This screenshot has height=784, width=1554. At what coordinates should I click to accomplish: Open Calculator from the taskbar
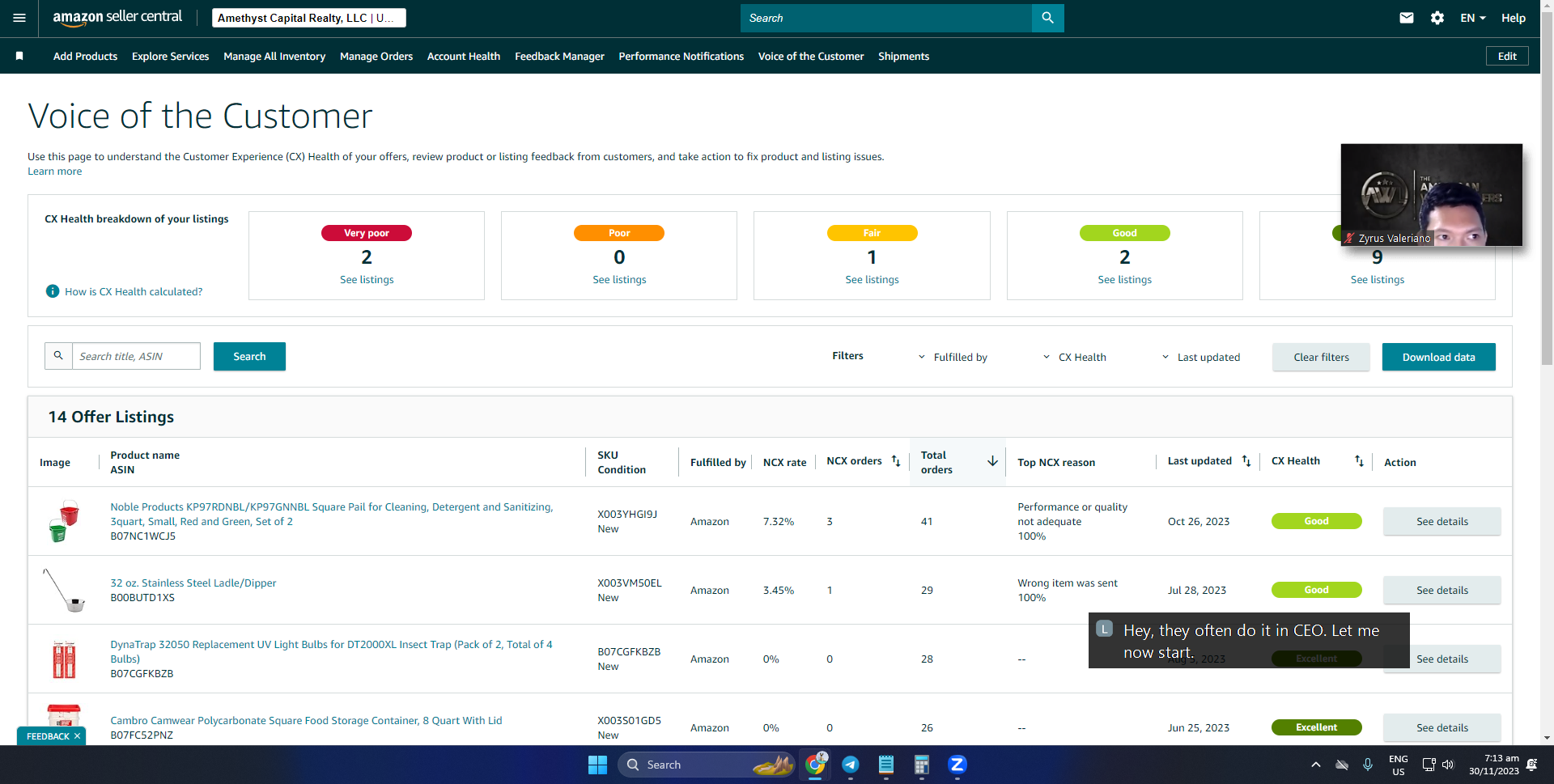922,765
